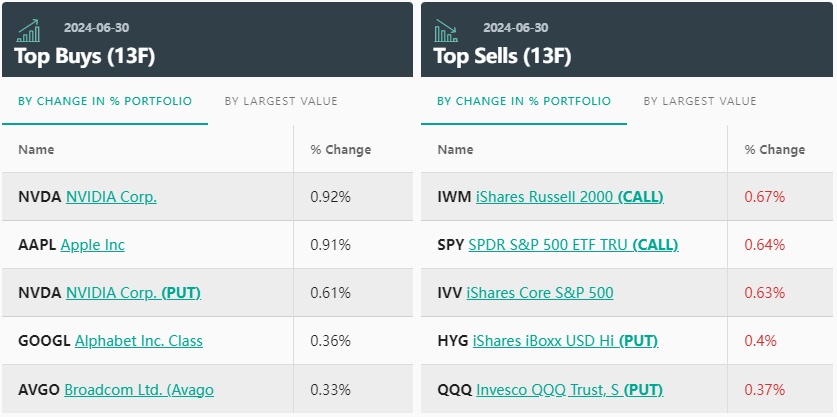The width and height of the screenshot is (837, 417).
Task: Select Top Sells 'By Change in % Portfolio' tab
Action: click(x=524, y=101)
